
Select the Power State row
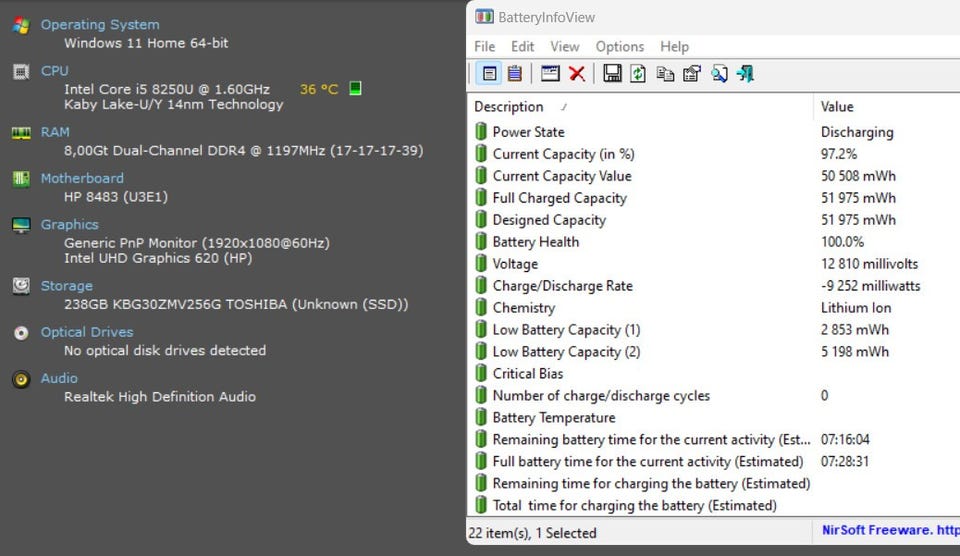coord(714,132)
